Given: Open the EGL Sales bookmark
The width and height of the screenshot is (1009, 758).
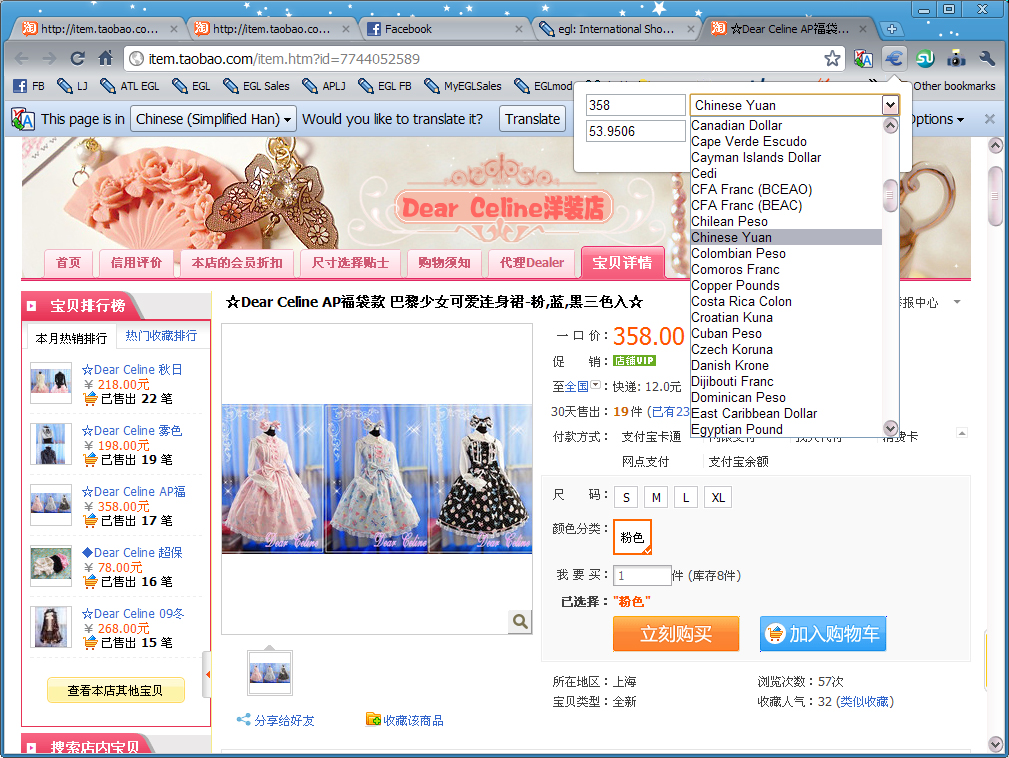Looking at the screenshot, I should (256, 86).
